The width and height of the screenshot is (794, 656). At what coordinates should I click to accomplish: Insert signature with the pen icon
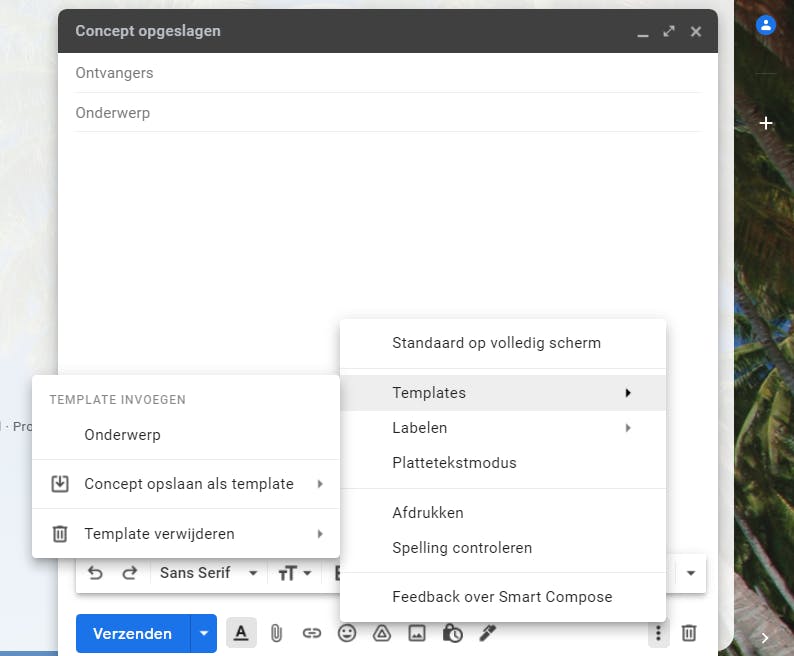click(x=487, y=633)
